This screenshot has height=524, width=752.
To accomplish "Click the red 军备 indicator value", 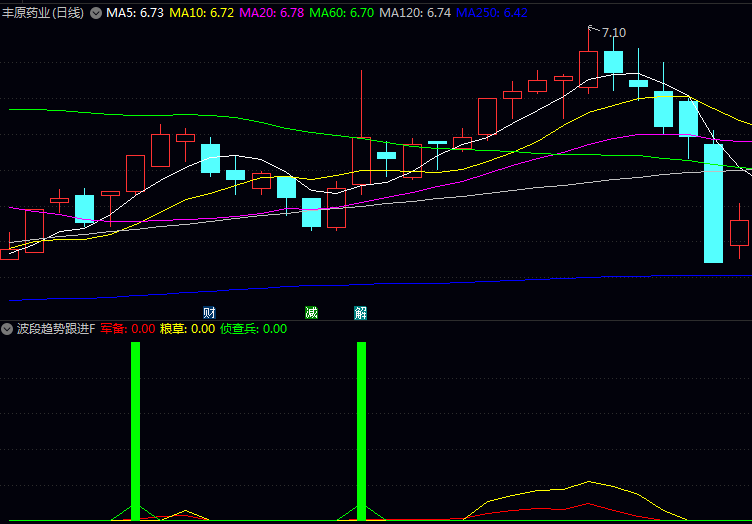I will (x=128, y=328).
